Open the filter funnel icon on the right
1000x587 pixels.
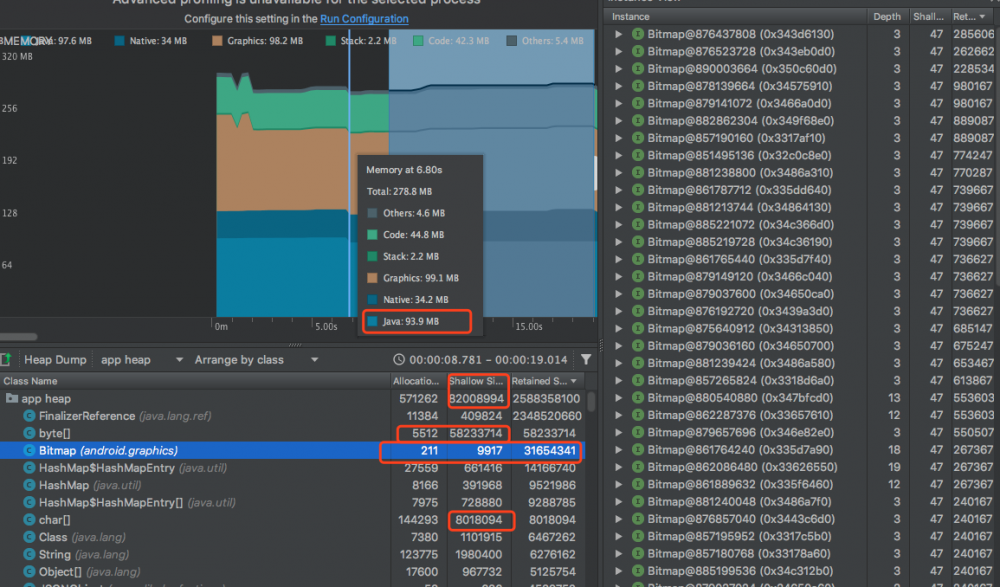click(586, 359)
